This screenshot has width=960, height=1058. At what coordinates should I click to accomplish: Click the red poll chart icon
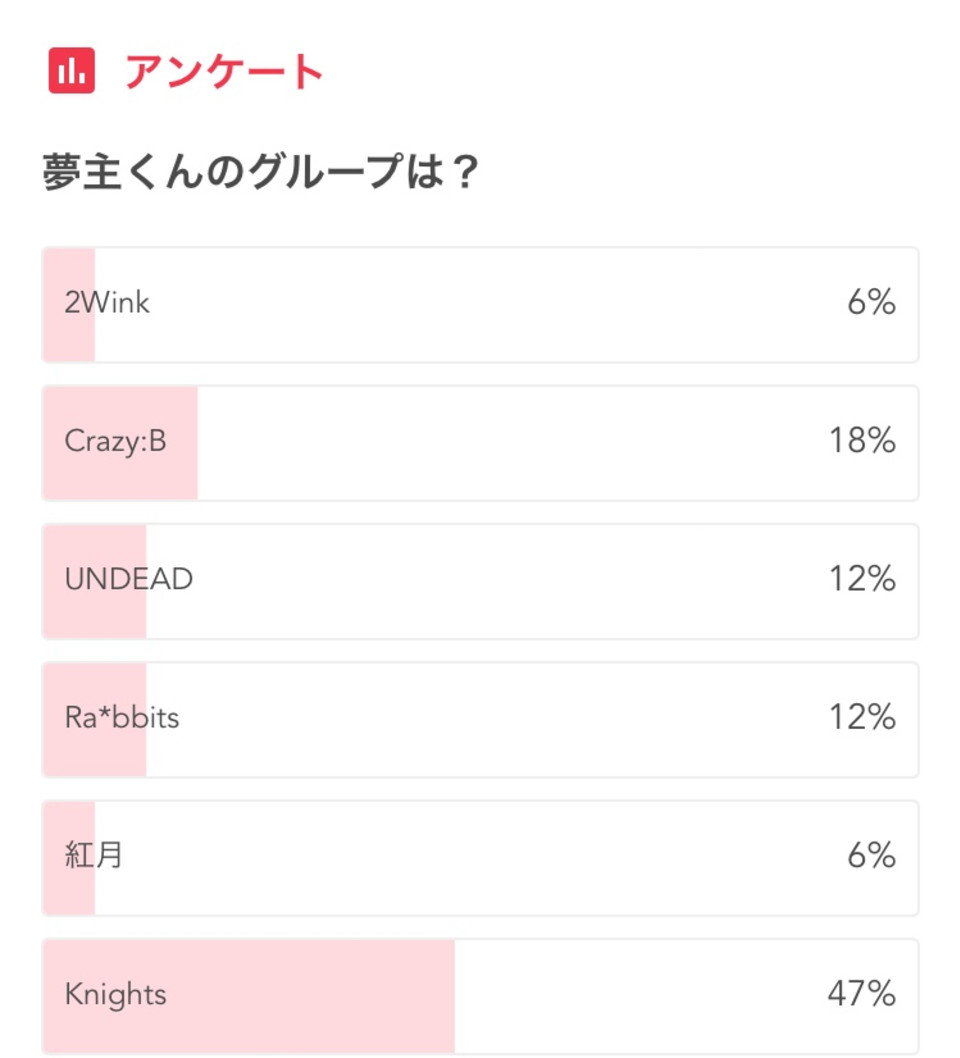(x=72, y=70)
